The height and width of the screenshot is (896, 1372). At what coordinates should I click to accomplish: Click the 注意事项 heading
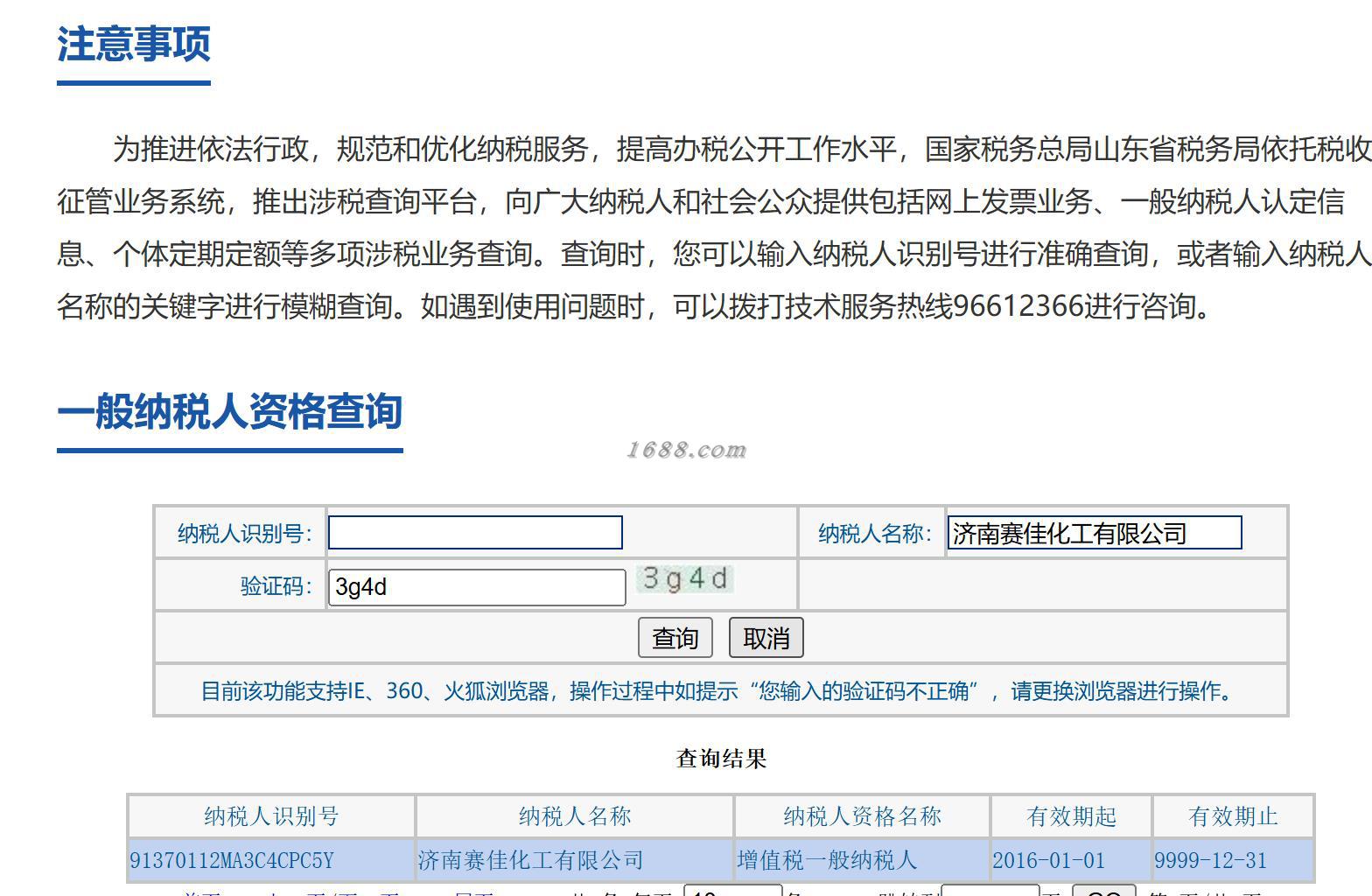pos(134,44)
